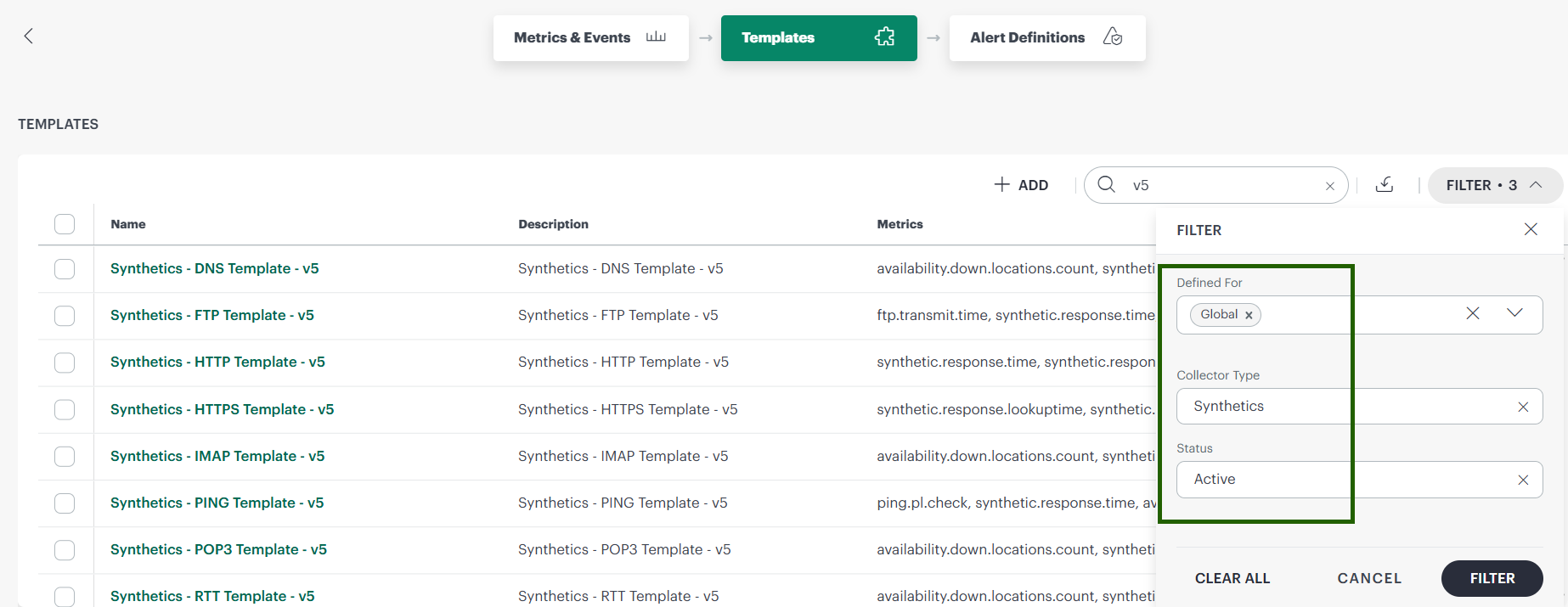Click the bell icon beside Alert Definitions
This screenshot has height=607, width=1568.
(x=1113, y=37)
